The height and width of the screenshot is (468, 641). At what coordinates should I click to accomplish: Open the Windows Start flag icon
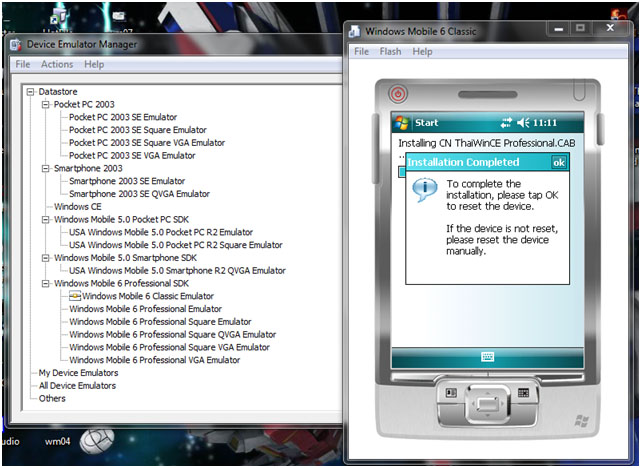(402, 123)
